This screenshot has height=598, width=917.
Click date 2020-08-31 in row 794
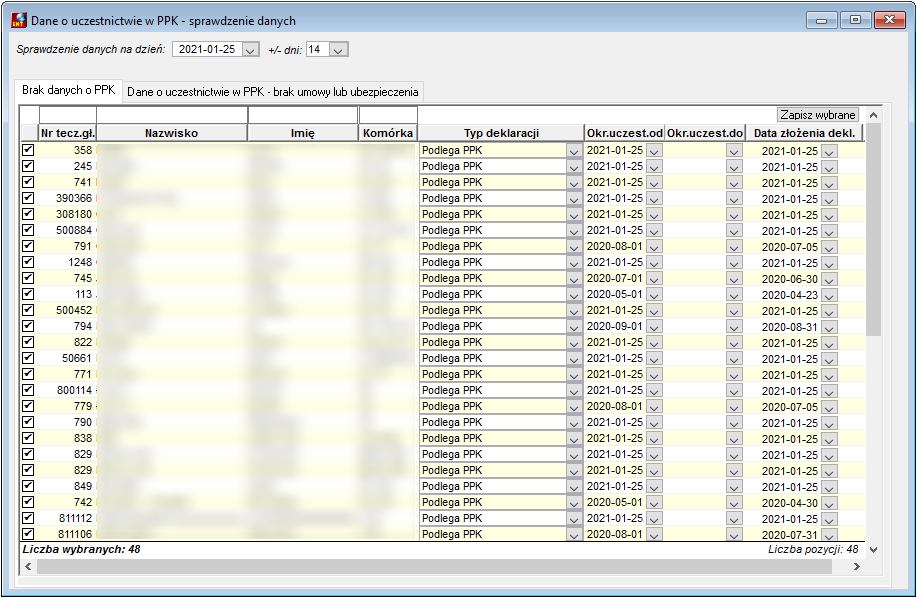(x=790, y=327)
